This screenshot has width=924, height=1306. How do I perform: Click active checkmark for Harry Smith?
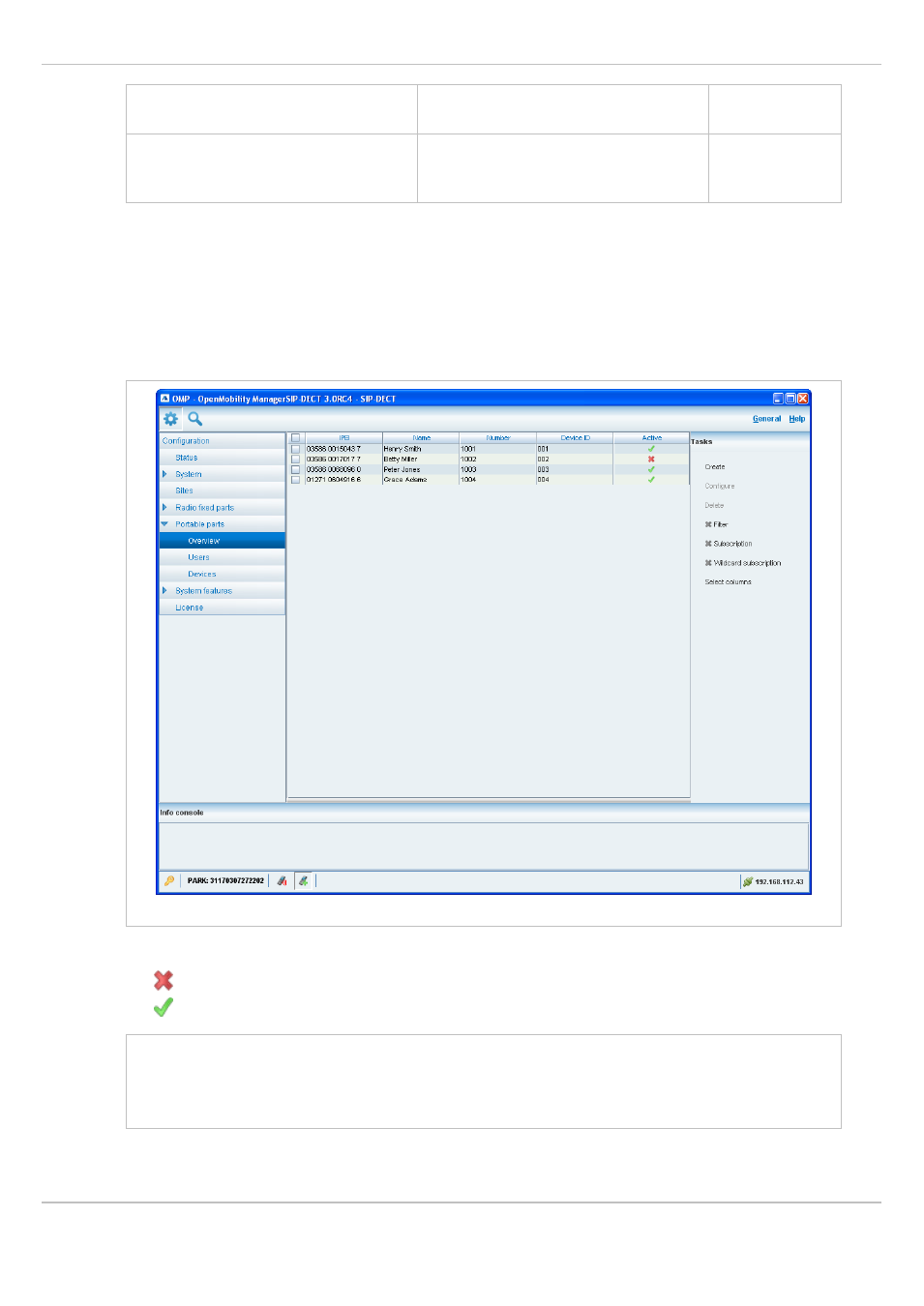651,449
